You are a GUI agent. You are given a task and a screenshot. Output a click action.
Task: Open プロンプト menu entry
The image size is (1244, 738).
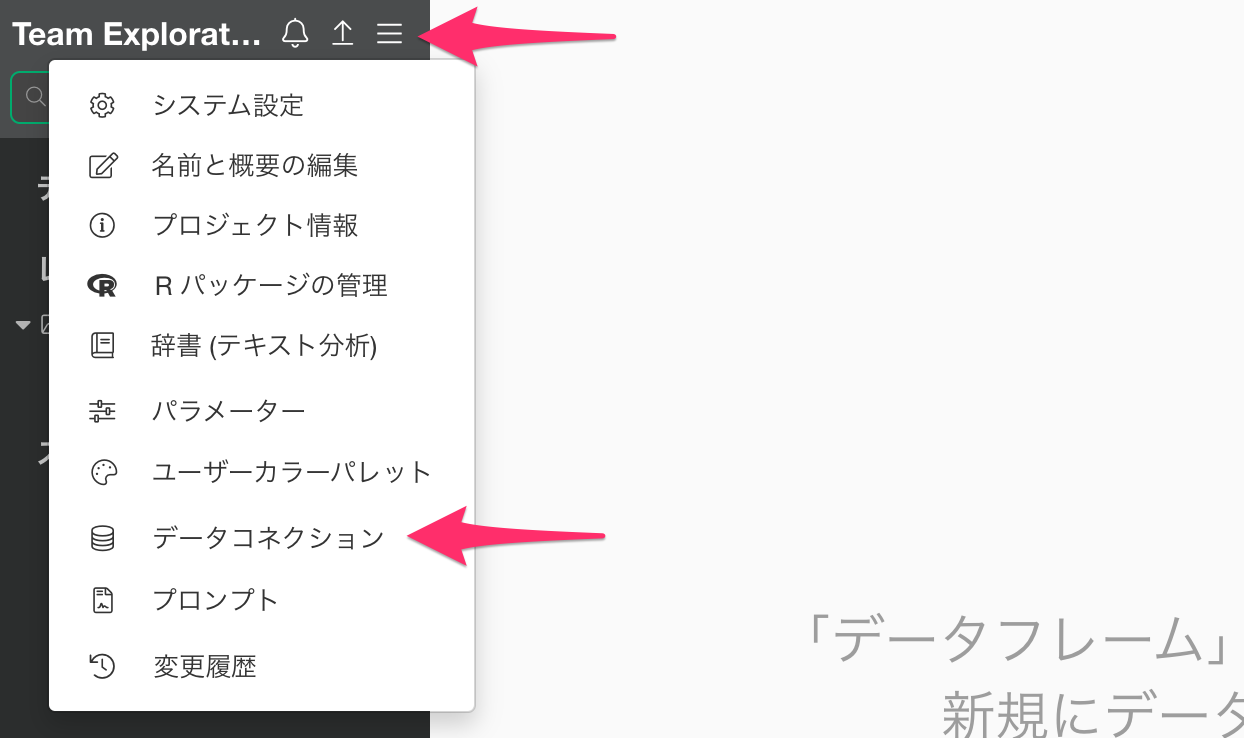[x=262, y=600]
